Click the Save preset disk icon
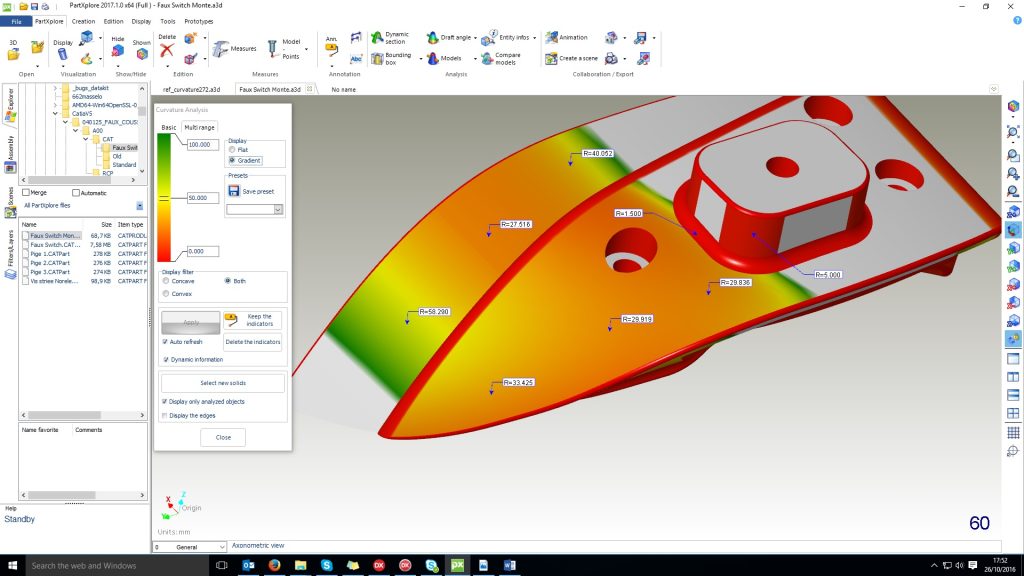The width and height of the screenshot is (1024, 576). coord(234,191)
